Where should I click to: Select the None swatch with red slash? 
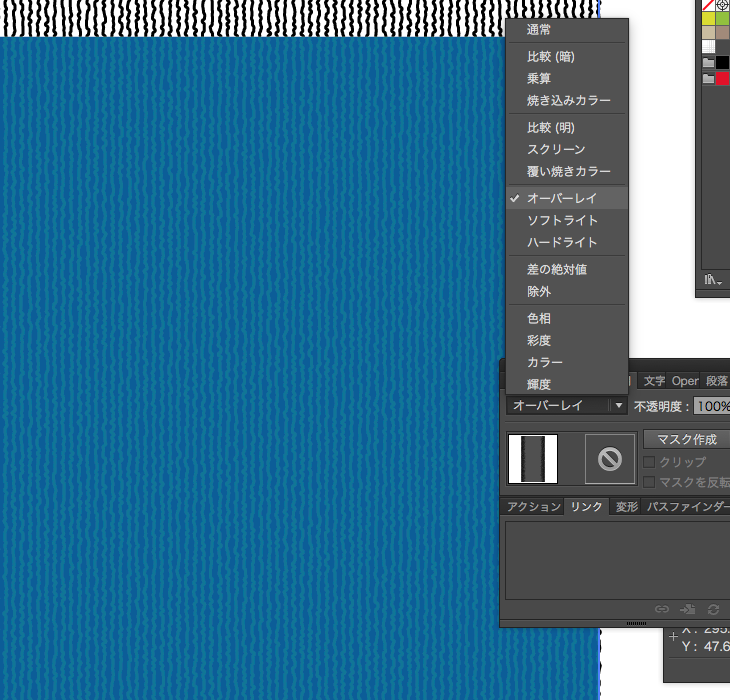point(708,5)
